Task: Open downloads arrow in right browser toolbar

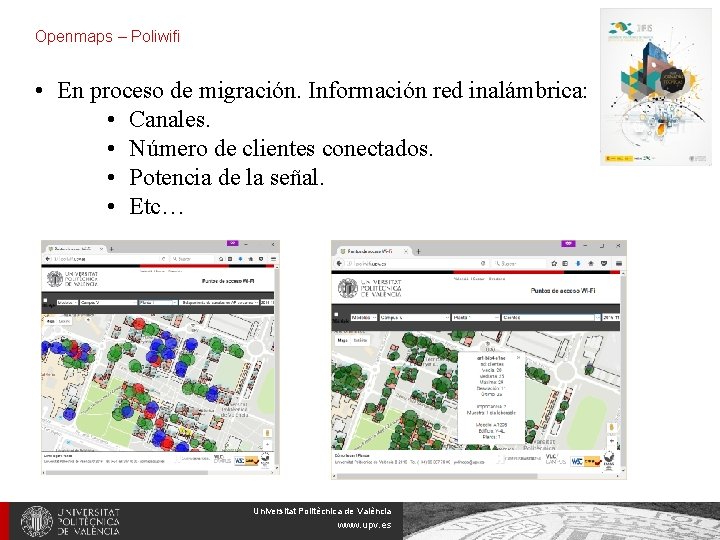Action: (578, 264)
